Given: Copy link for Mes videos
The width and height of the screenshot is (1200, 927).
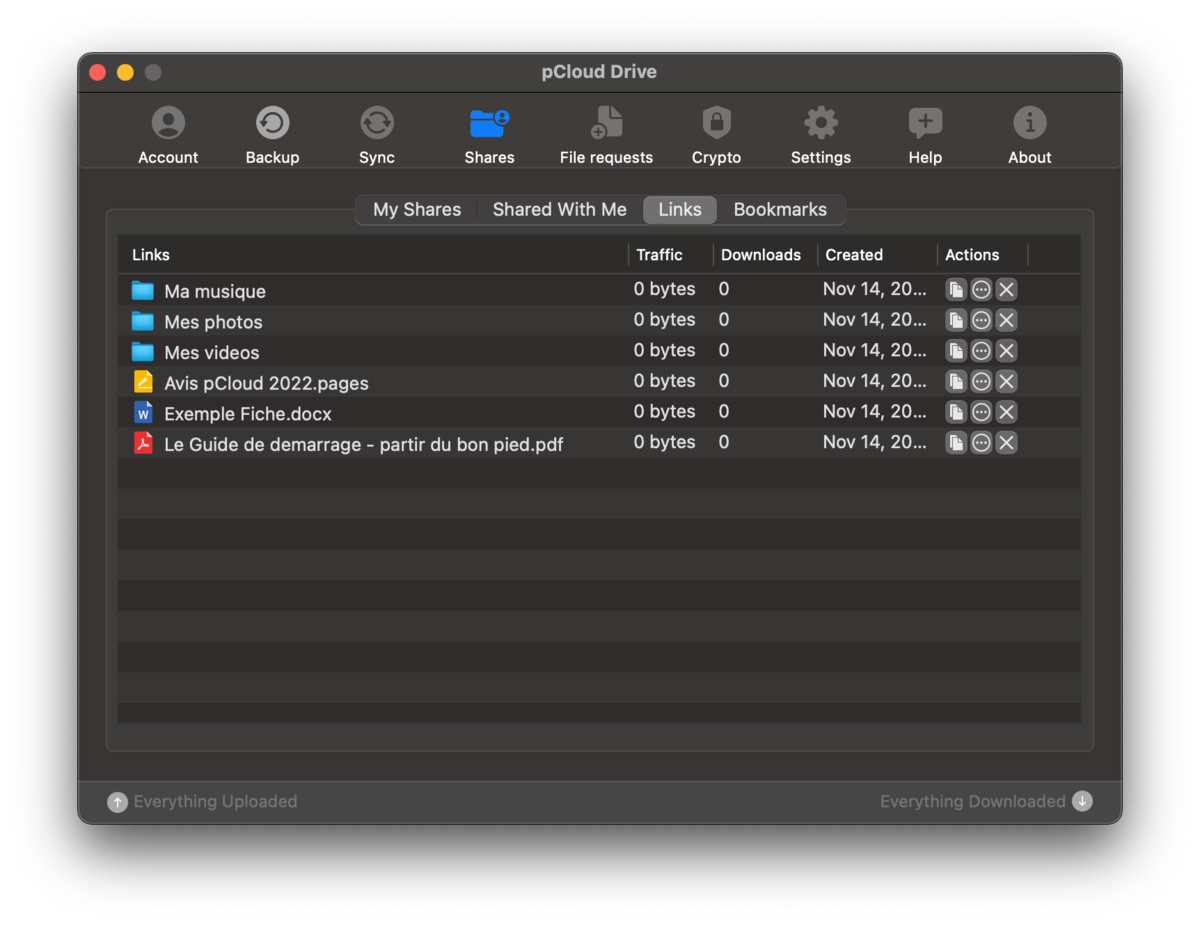Looking at the screenshot, I should coord(956,351).
